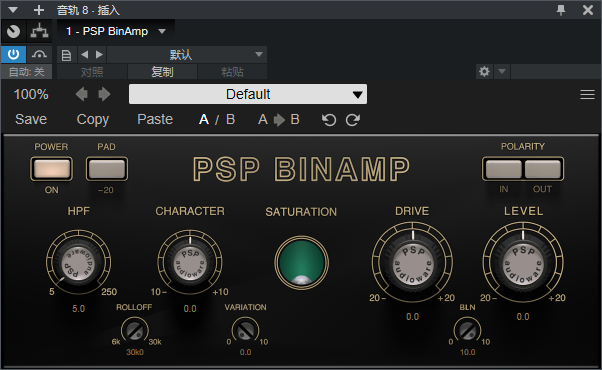
Task: Click the LEVEL value 0.0
Action: pyautogui.click(x=523, y=317)
